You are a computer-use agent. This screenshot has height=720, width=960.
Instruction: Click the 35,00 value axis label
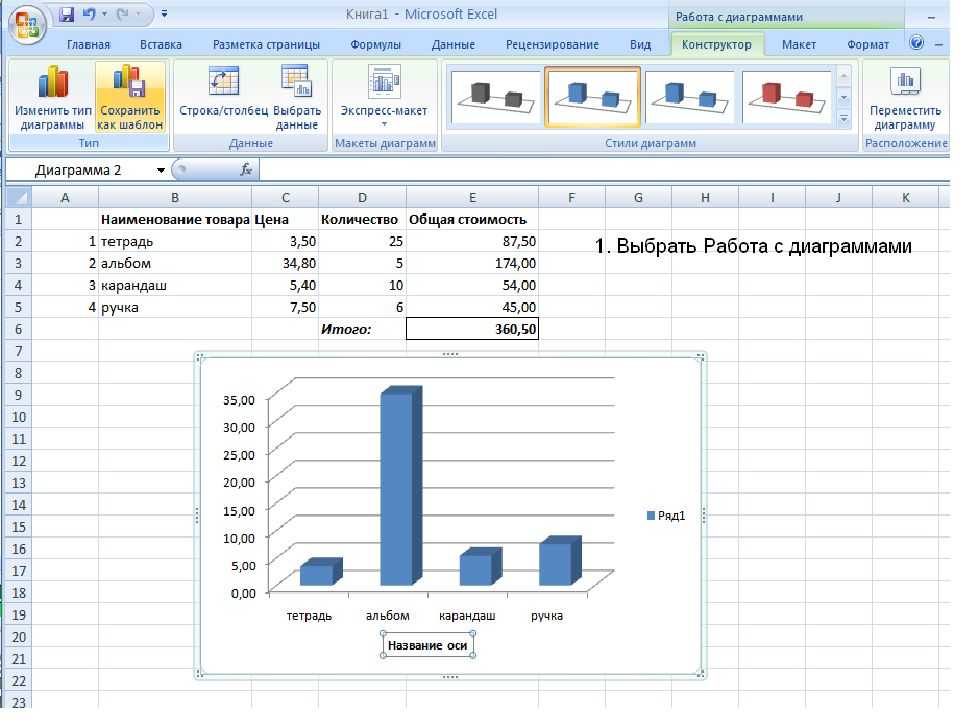coord(239,400)
